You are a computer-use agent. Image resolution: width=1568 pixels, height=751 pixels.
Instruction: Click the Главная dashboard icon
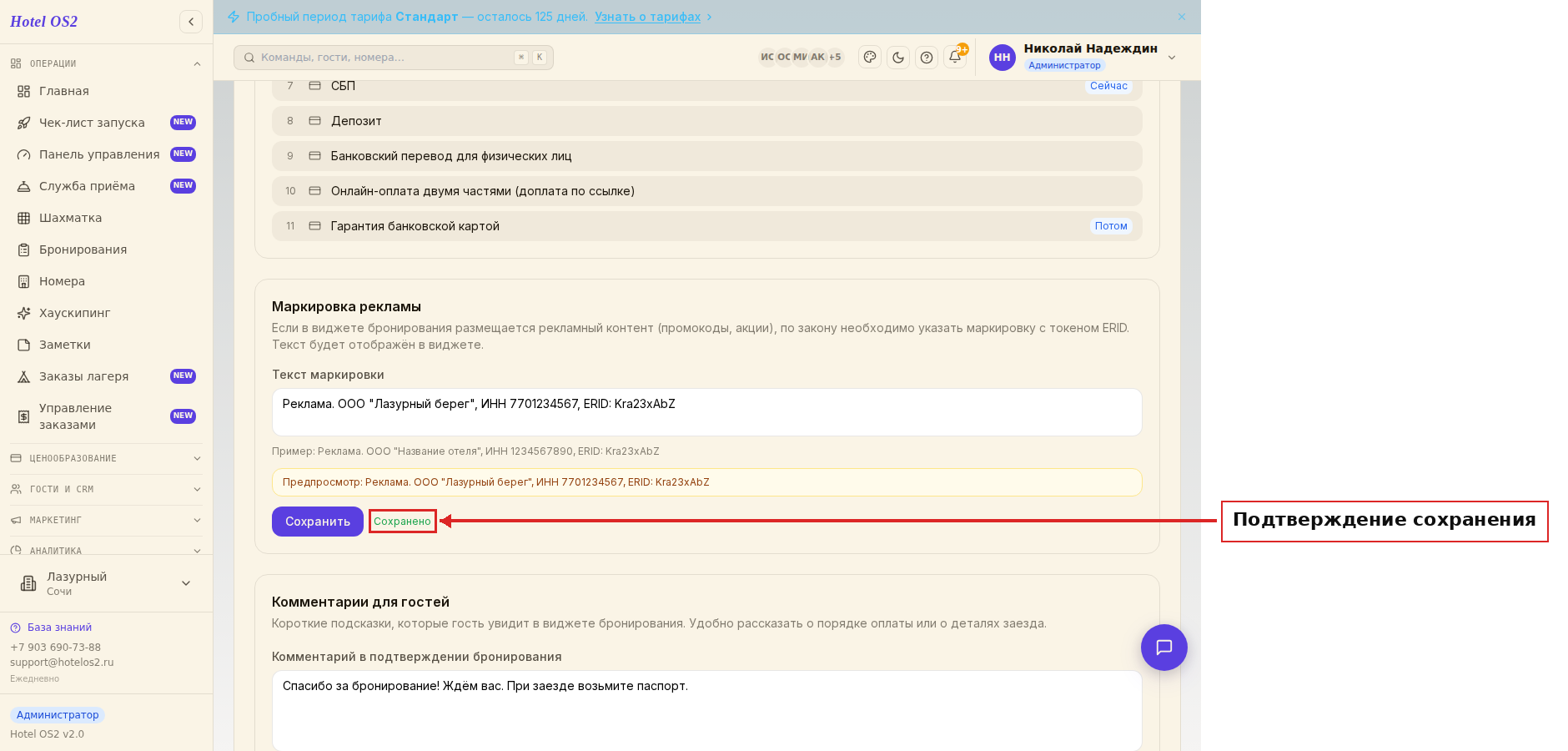coord(24,91)
